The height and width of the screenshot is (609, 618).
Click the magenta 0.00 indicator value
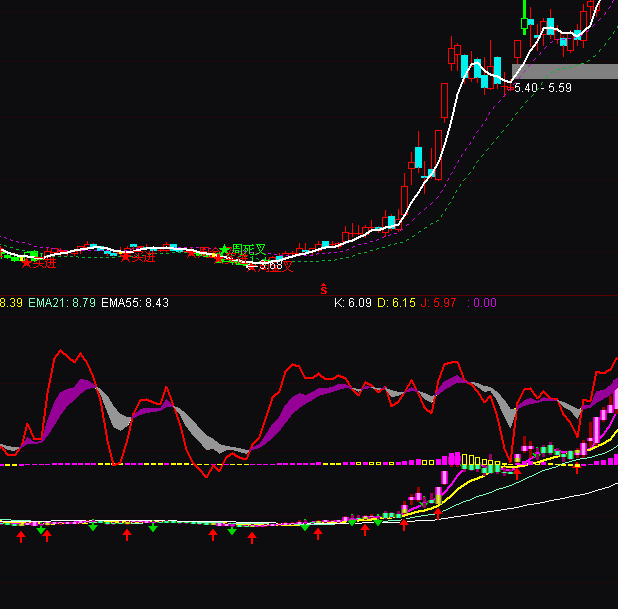tap(482, 302)
